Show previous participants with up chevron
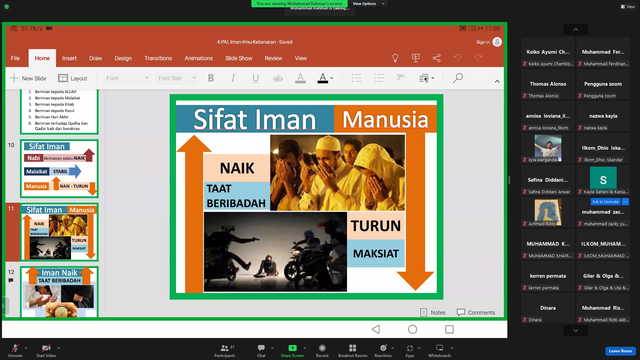Viewport: 640px width, 360px height. click(x=576, y=29)
